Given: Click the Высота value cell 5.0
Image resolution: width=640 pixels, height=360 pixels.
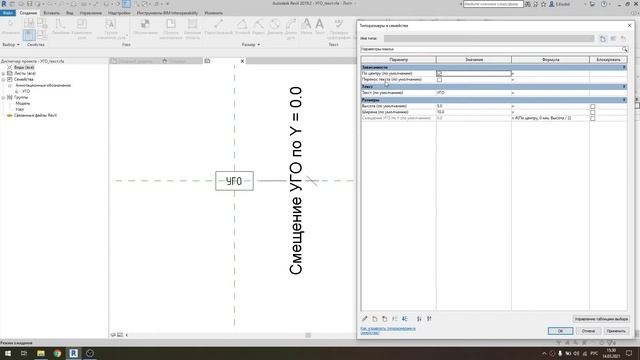Looking at the screenshot, I should click(473, 106).
